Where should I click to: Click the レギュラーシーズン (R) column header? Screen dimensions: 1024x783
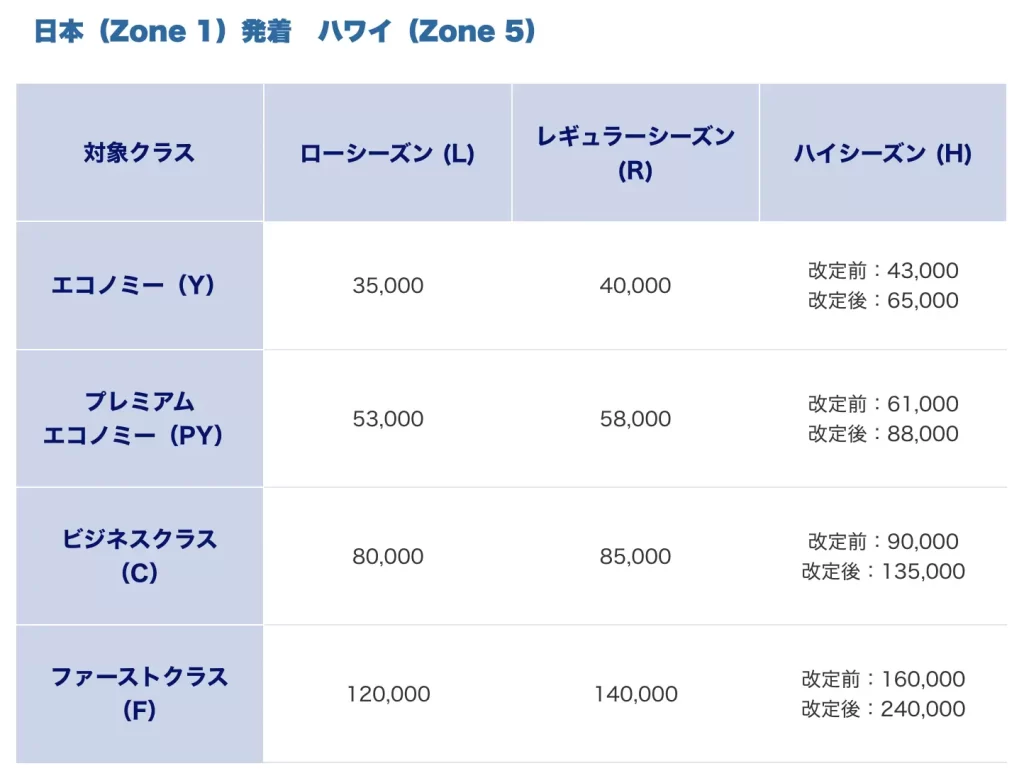point(635,153)
